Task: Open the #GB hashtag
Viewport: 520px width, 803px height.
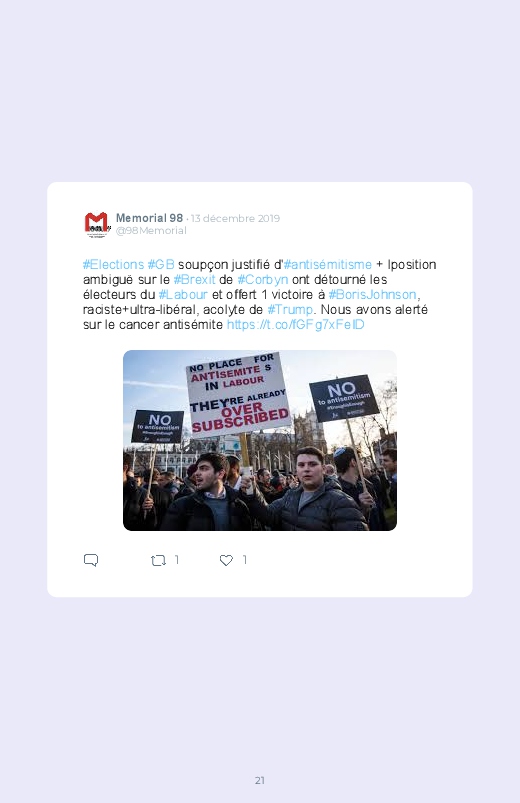Action: (161, 265)
